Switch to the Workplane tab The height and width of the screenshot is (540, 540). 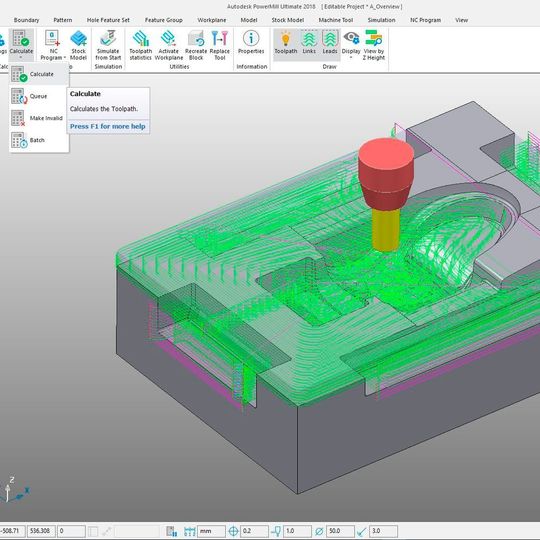[x=212, y=20]
